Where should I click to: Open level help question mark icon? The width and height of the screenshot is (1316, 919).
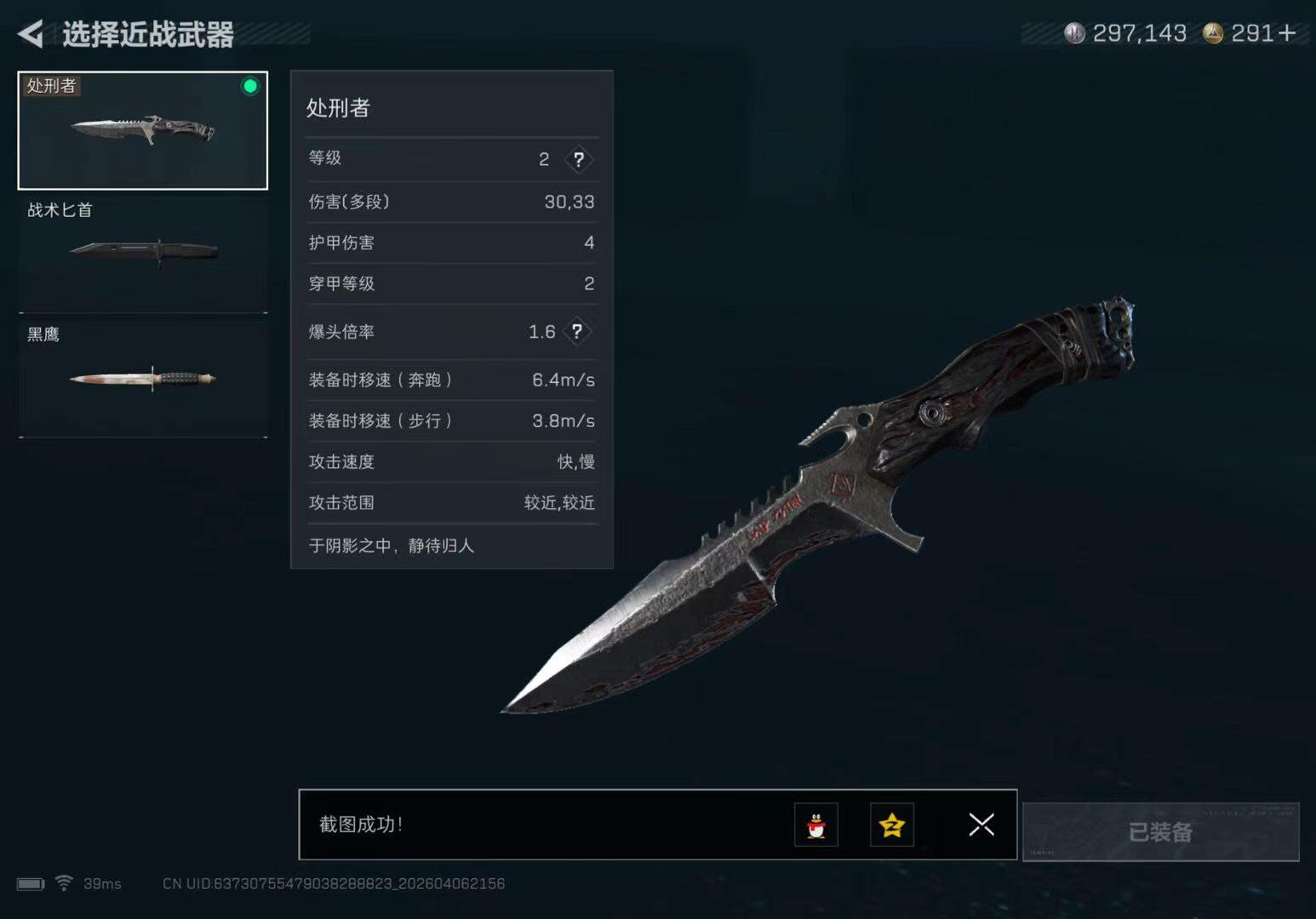click(579, 159)
